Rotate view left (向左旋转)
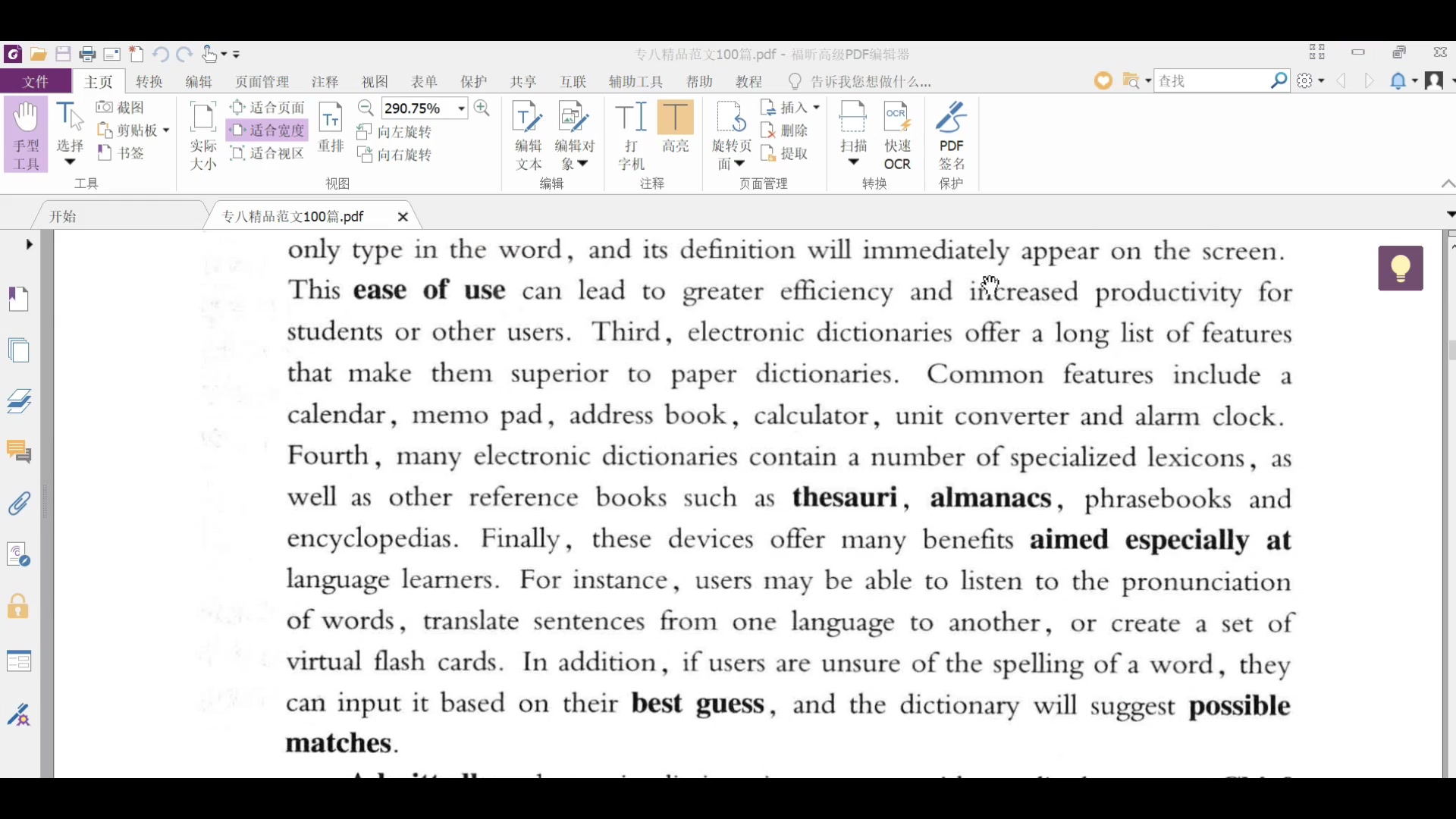The height and width of the screenshot is (819, 1456). [394, 132]
